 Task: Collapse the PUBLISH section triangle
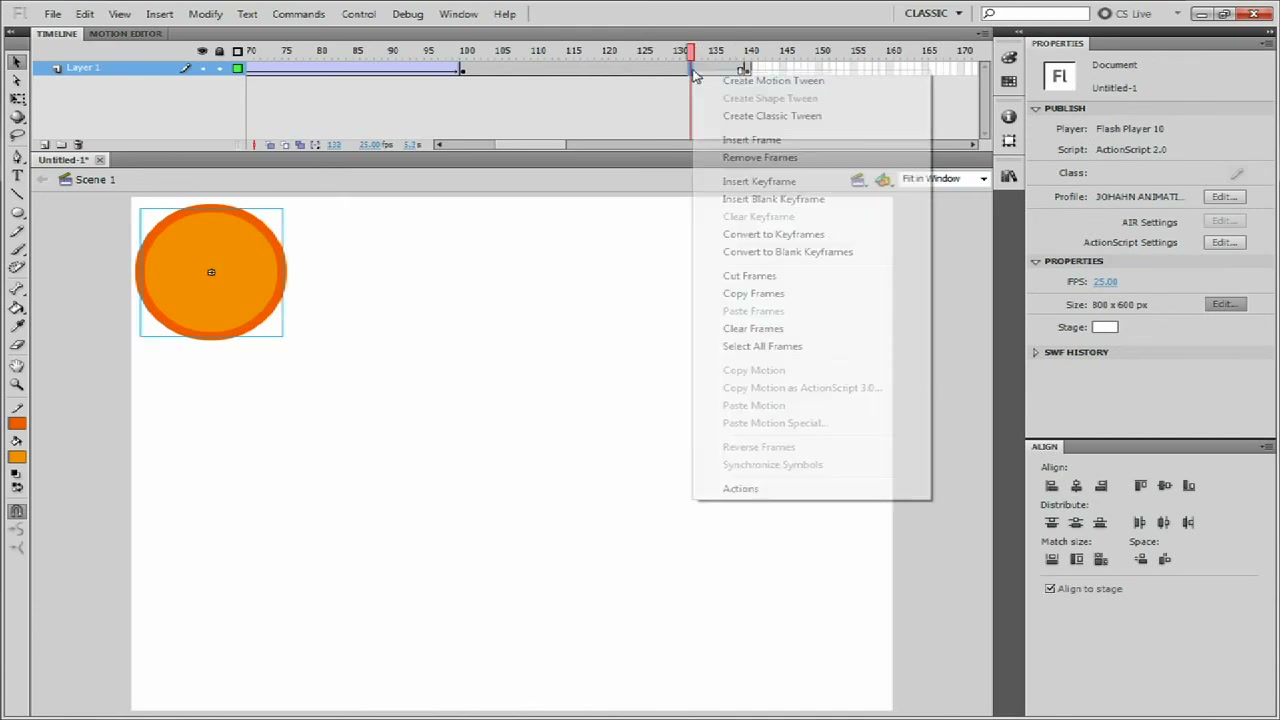(x=1036, y=108)
